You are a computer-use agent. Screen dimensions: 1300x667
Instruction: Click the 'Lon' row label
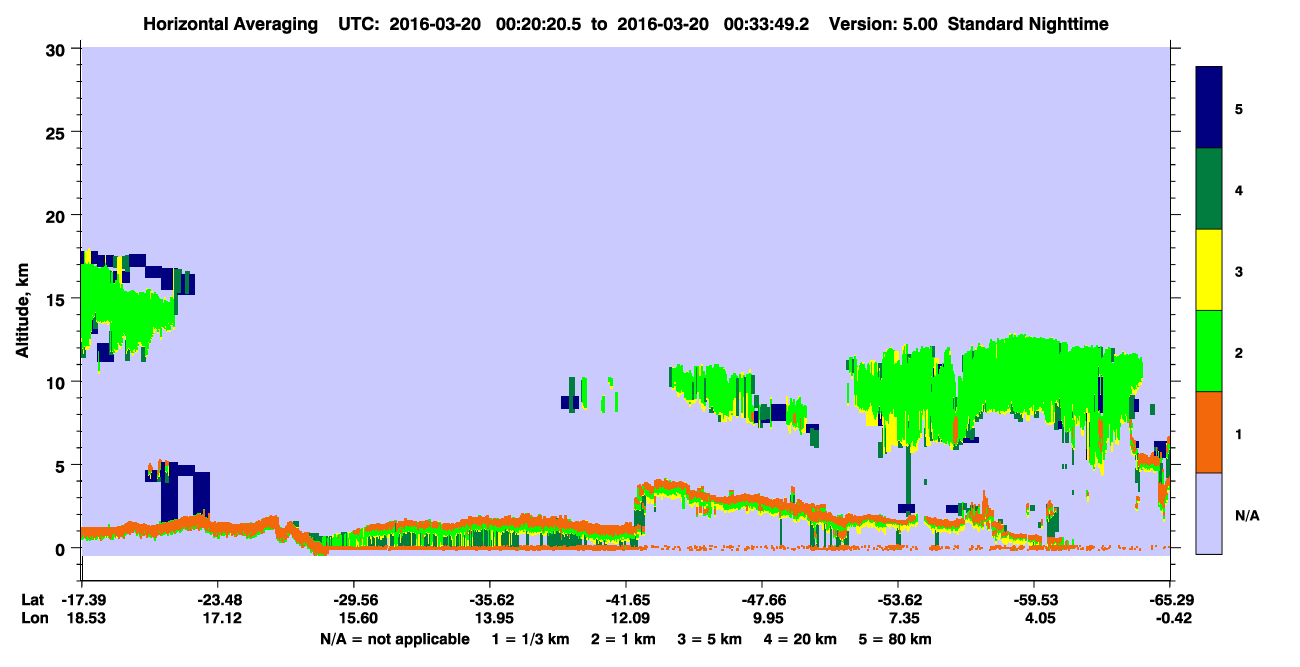[33, 618]
